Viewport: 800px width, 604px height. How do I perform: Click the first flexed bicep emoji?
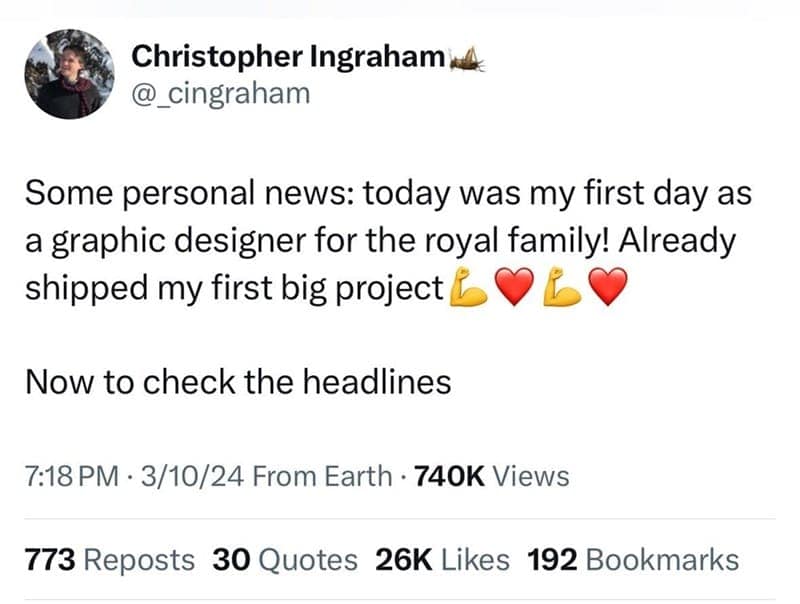468,288
